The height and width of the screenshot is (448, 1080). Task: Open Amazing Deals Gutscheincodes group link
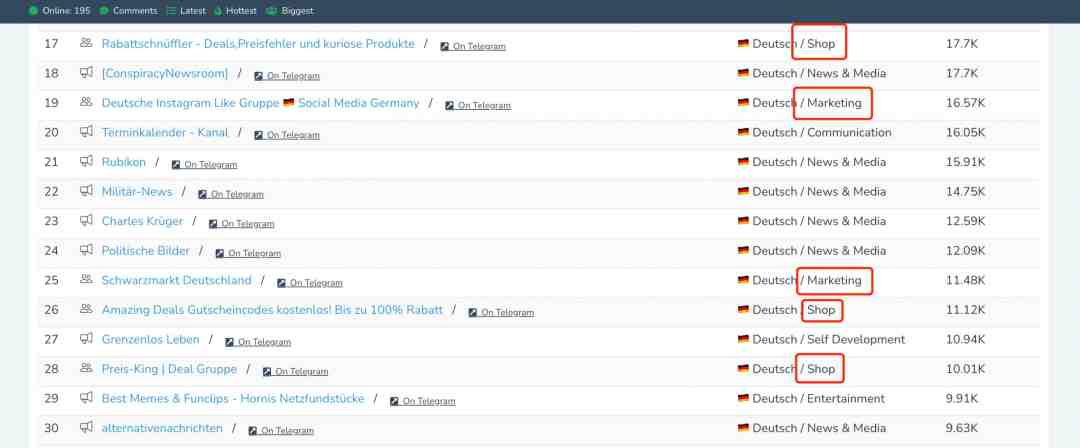(x=272, y=310)
